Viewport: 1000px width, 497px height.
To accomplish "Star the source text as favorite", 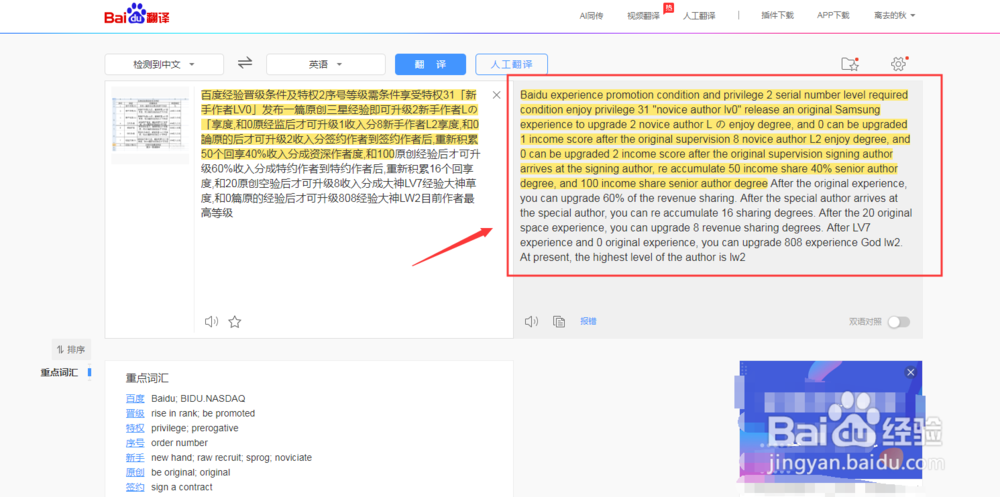I will [x=235, y=322].
